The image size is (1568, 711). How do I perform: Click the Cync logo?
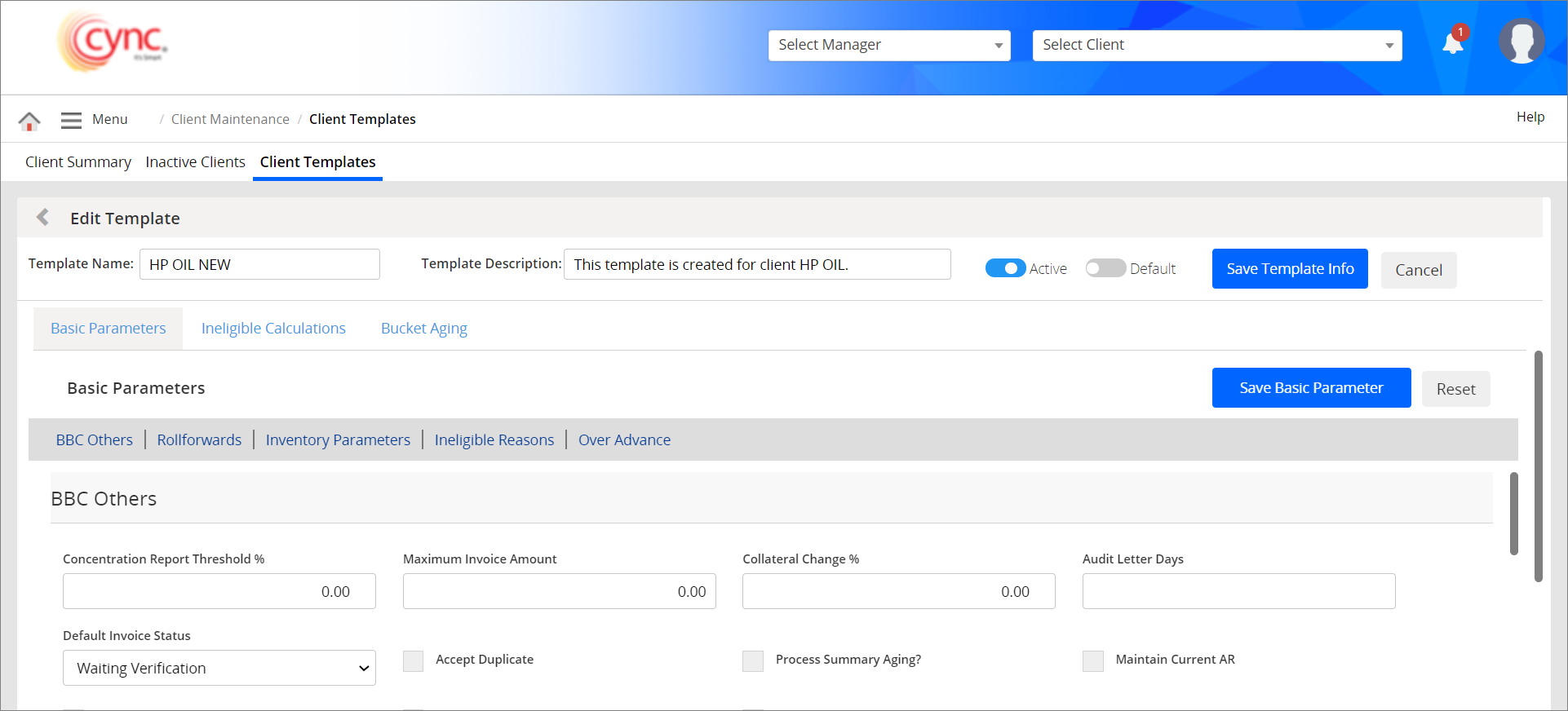pos(113,42)
